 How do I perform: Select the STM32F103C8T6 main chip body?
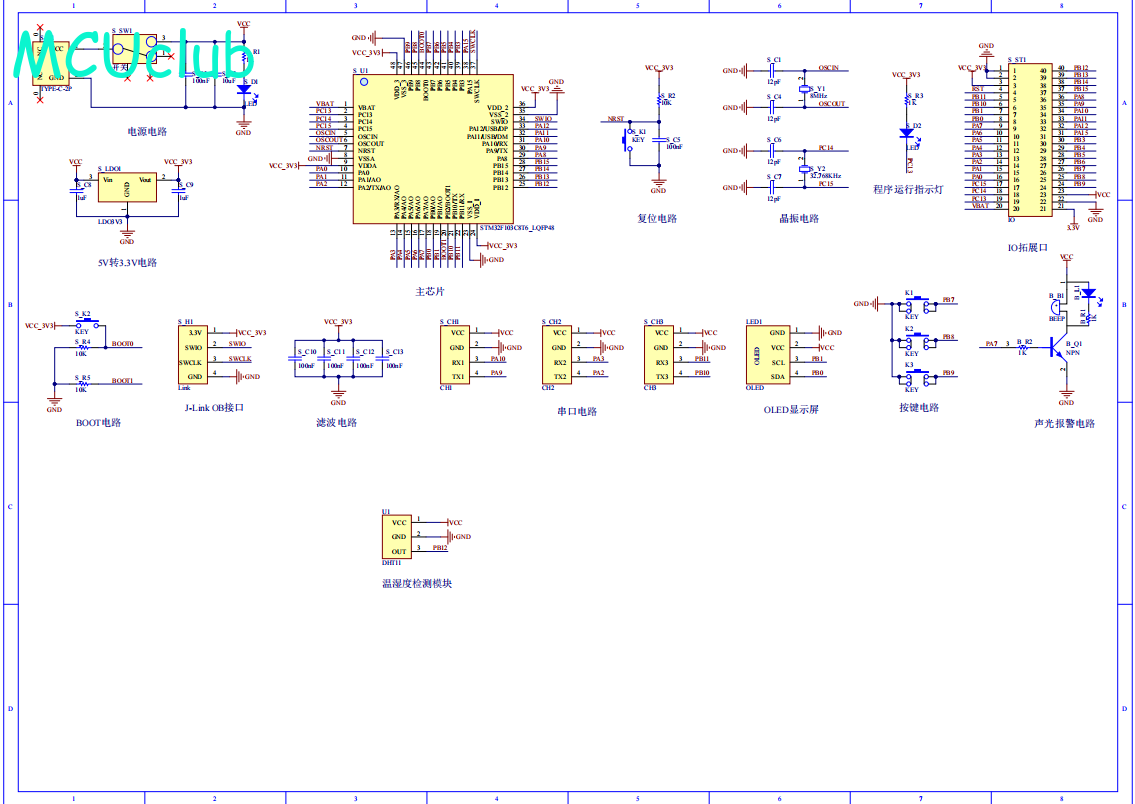(433, 148)
